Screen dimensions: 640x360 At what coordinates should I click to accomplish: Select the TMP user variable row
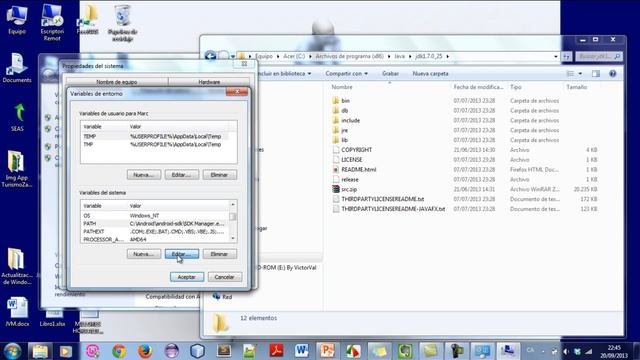click(155, 144)
